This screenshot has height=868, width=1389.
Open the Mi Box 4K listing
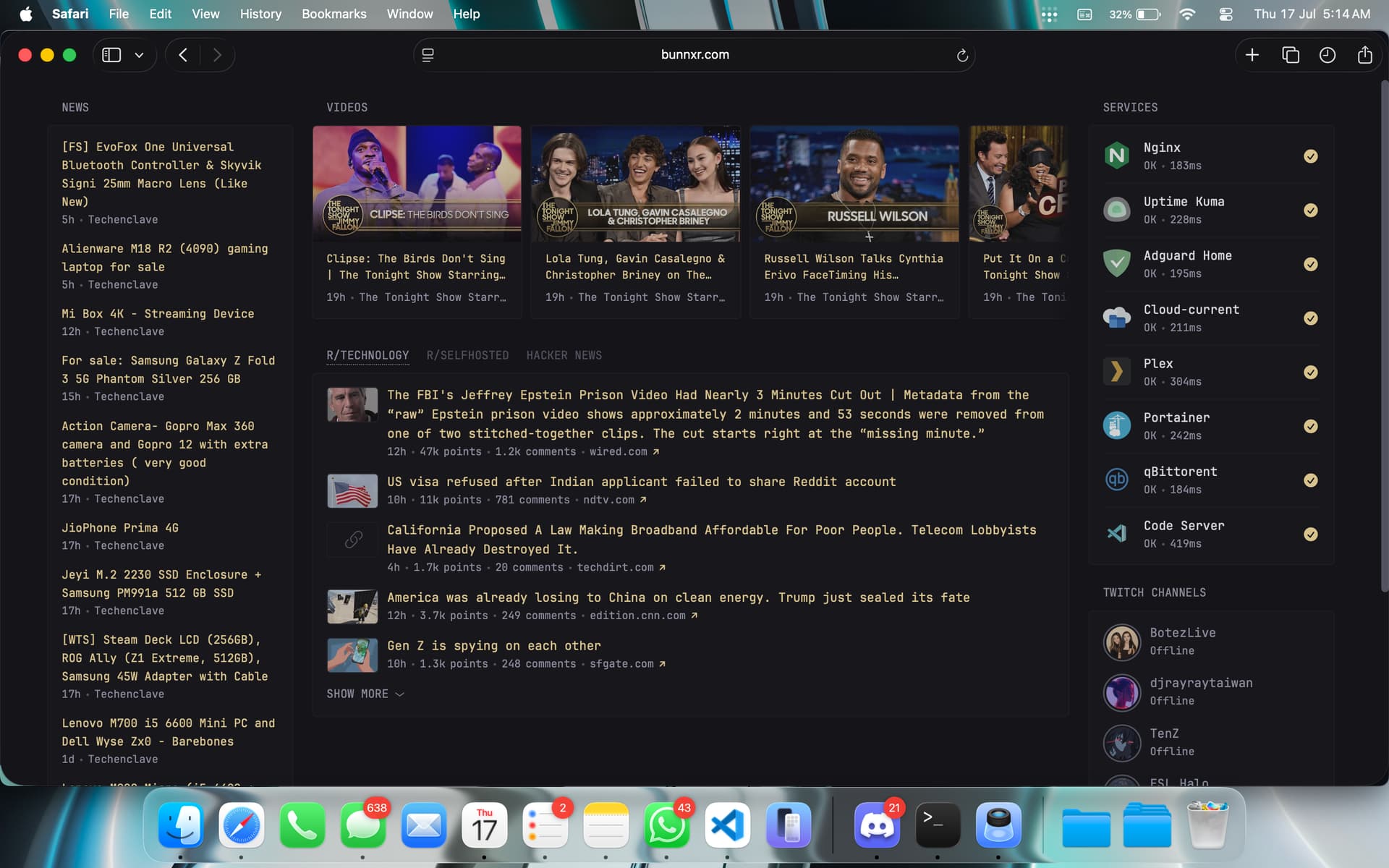158,314
